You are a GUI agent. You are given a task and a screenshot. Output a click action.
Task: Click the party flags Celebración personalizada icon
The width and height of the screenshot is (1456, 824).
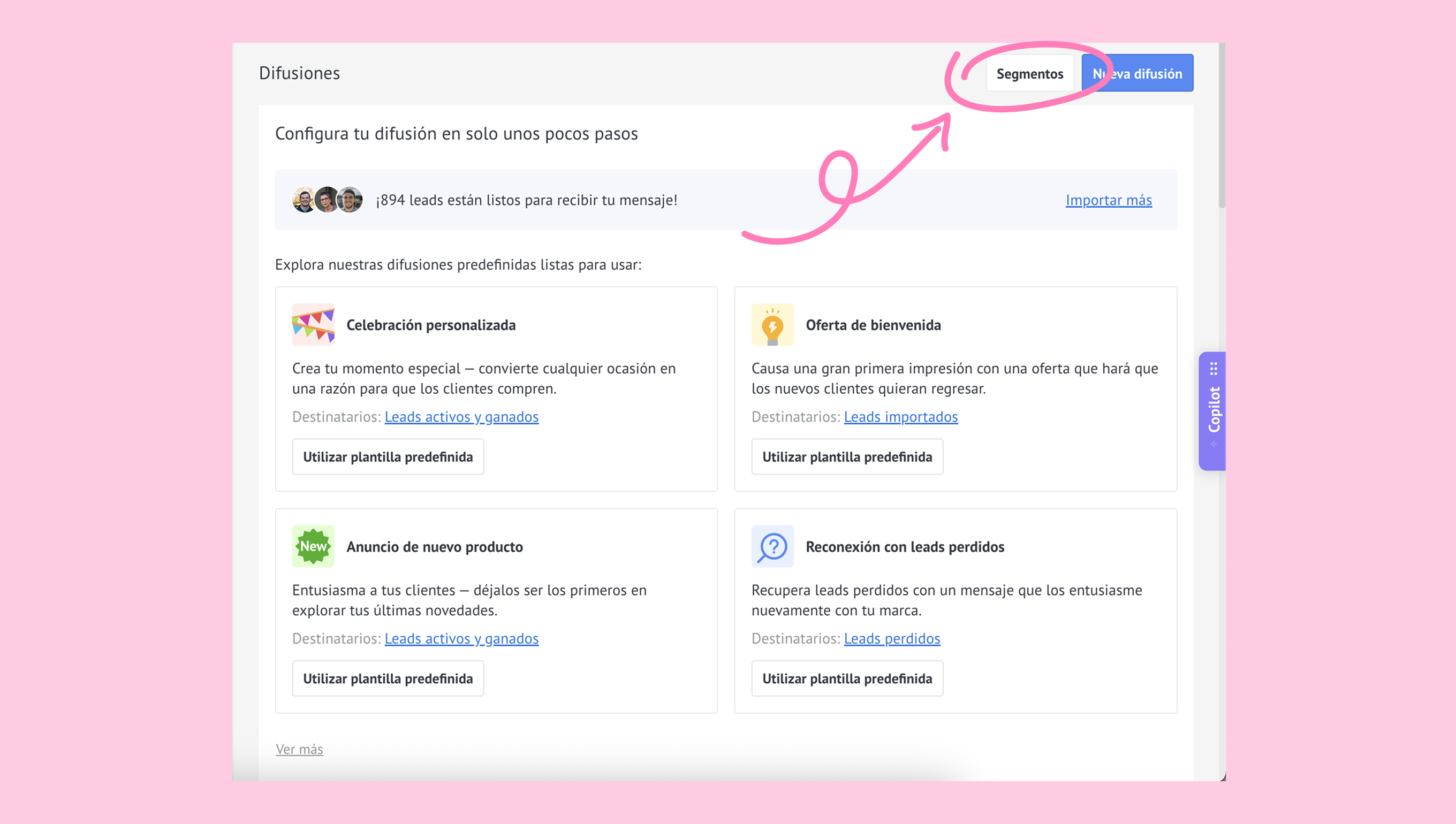pos(313,324)
